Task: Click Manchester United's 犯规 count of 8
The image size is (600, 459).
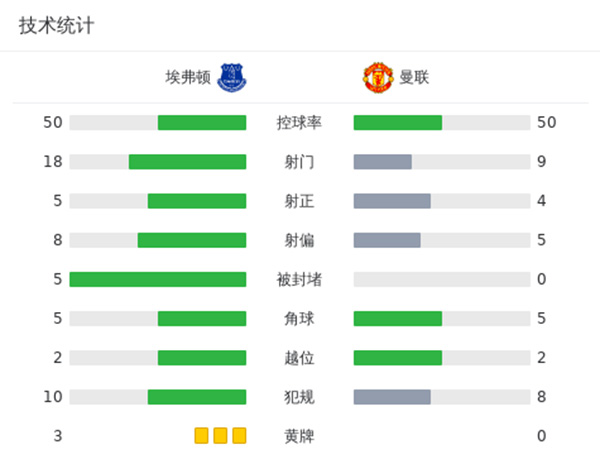Action: coord(541,397)
